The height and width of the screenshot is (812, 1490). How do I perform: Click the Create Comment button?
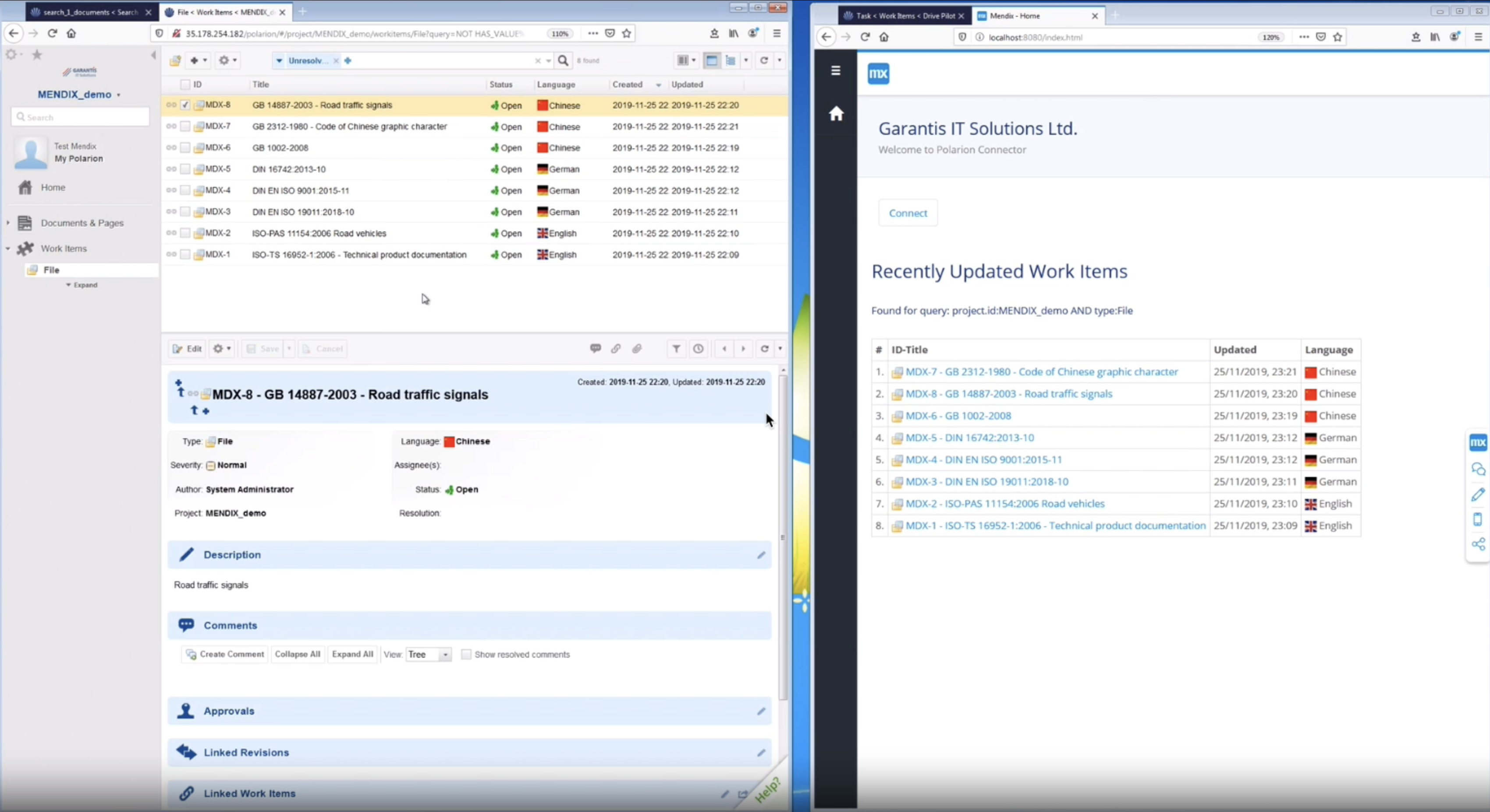coord(225,654)
